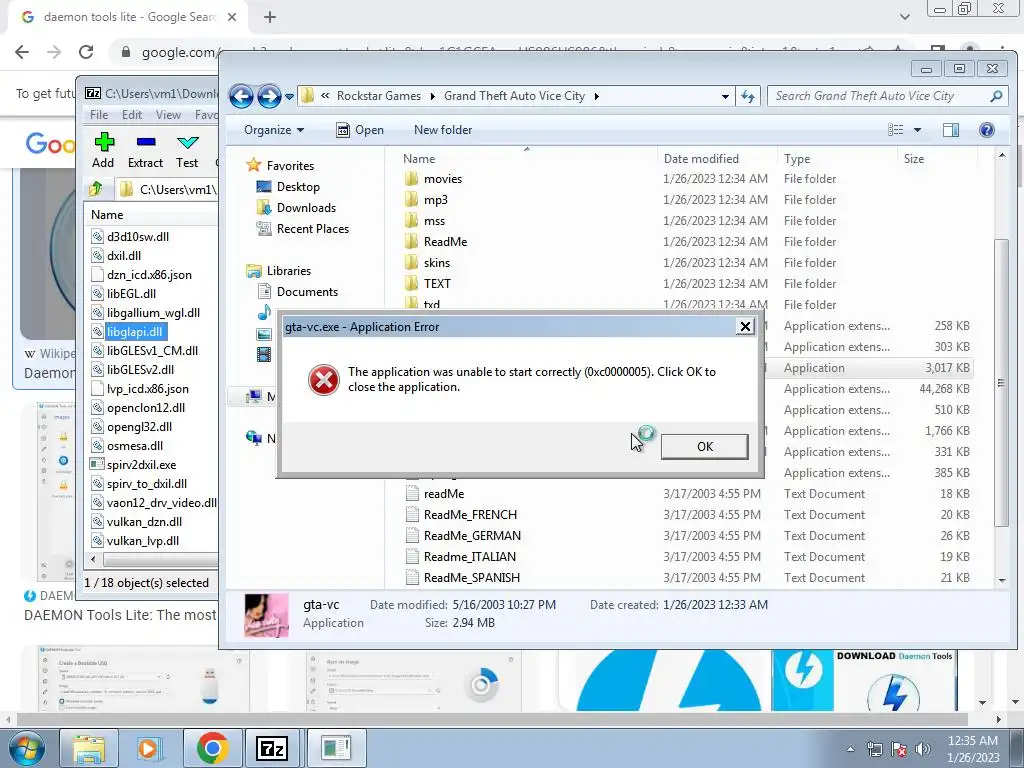This screenshot has width=1024, height=768.
Task: Click Rockstar Games in the address breadcrumb
Action: (x=379, y=96)
